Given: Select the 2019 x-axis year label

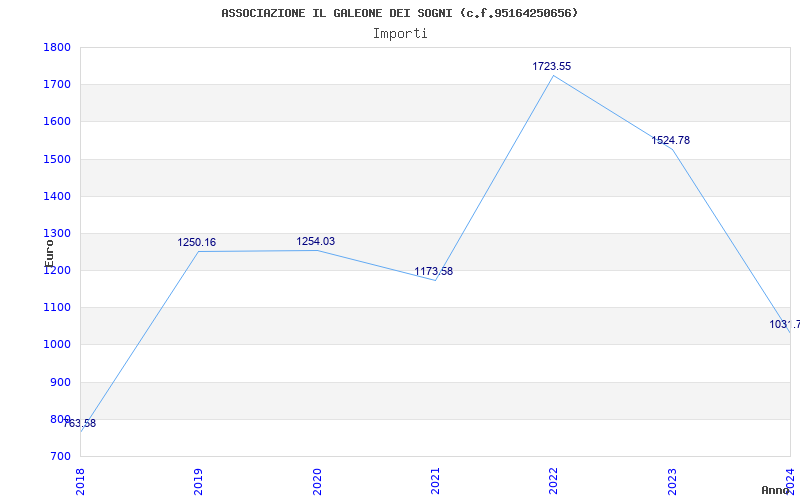Looking at the screenshot, I should coord(198,482).
